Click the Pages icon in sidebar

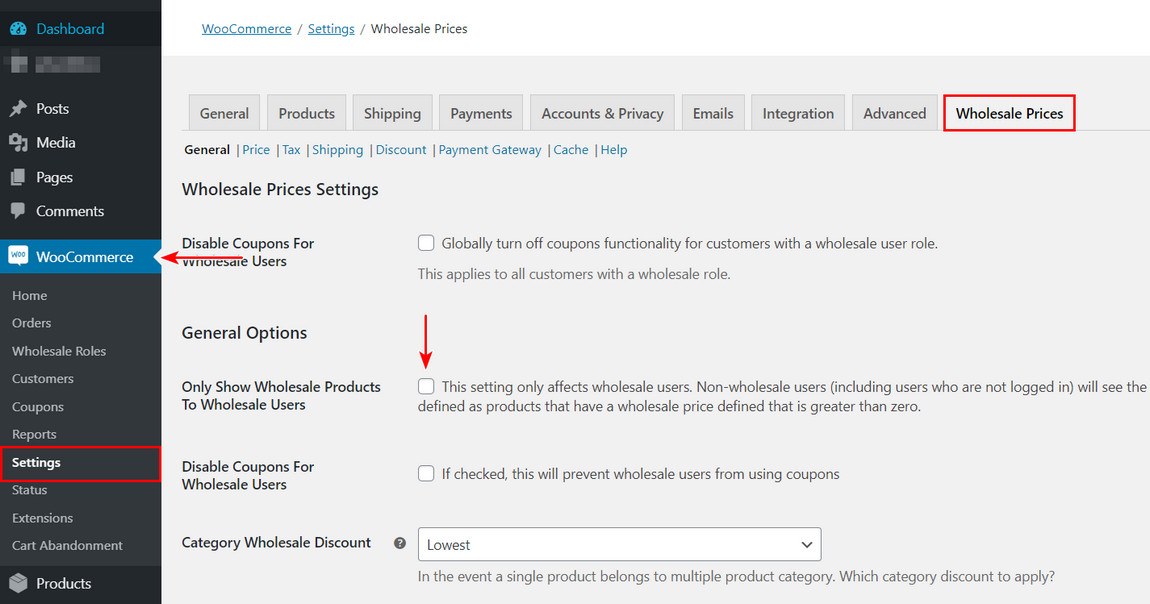pyautogui.click(x=18, y=177)
